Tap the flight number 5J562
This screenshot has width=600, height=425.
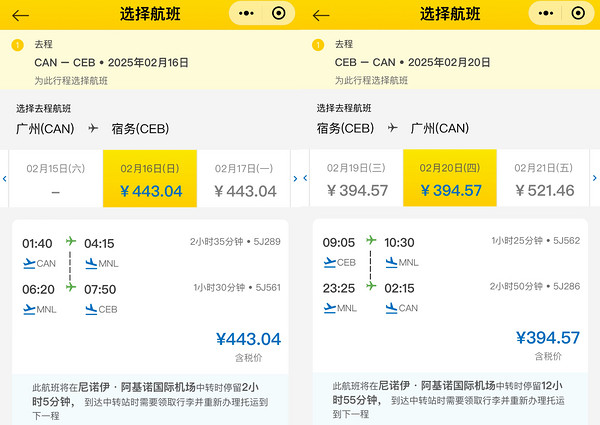567,241
